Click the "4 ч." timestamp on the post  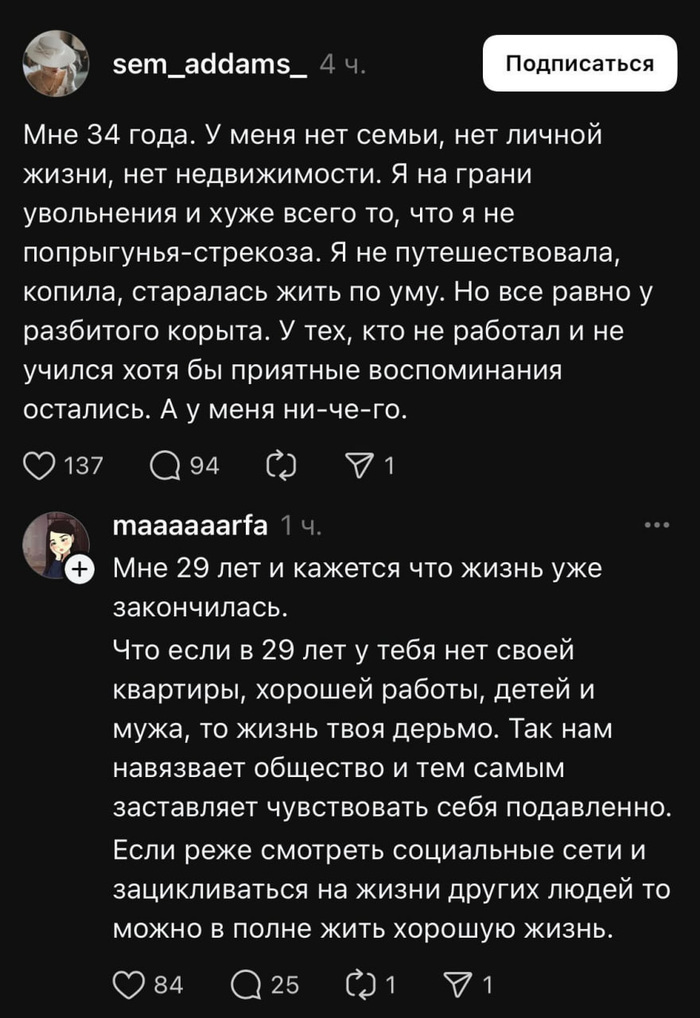pyautogui.click(x=343, y=65)
